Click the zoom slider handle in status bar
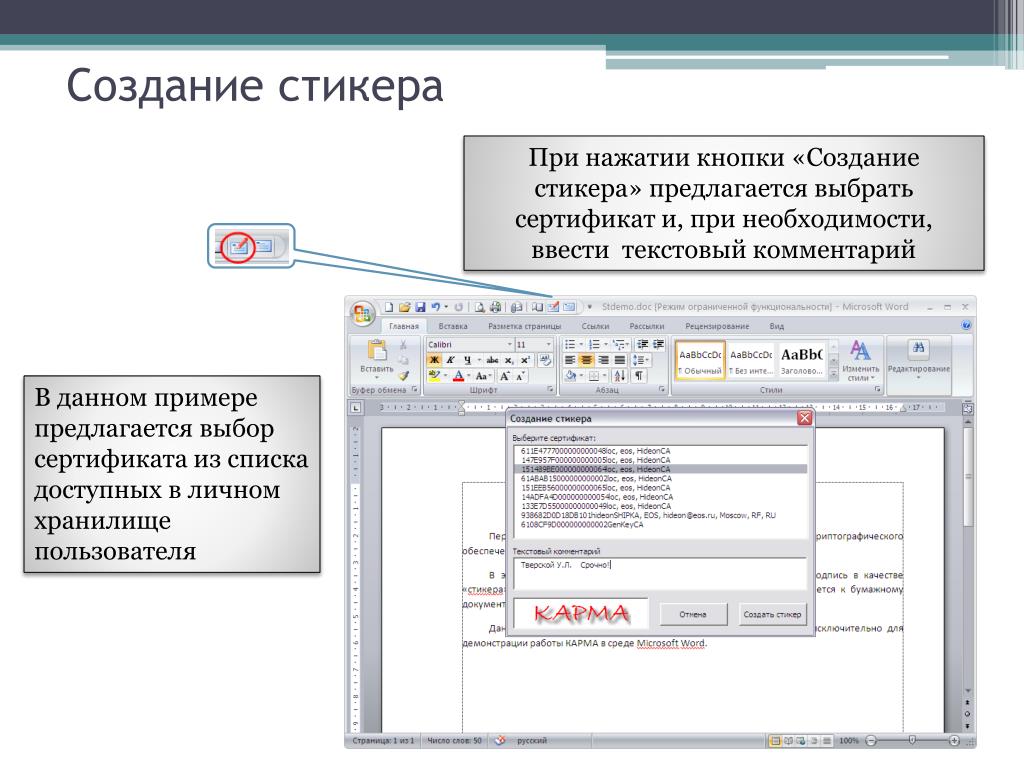This screenshot has width=1024, height=768. tap(912, 740)
